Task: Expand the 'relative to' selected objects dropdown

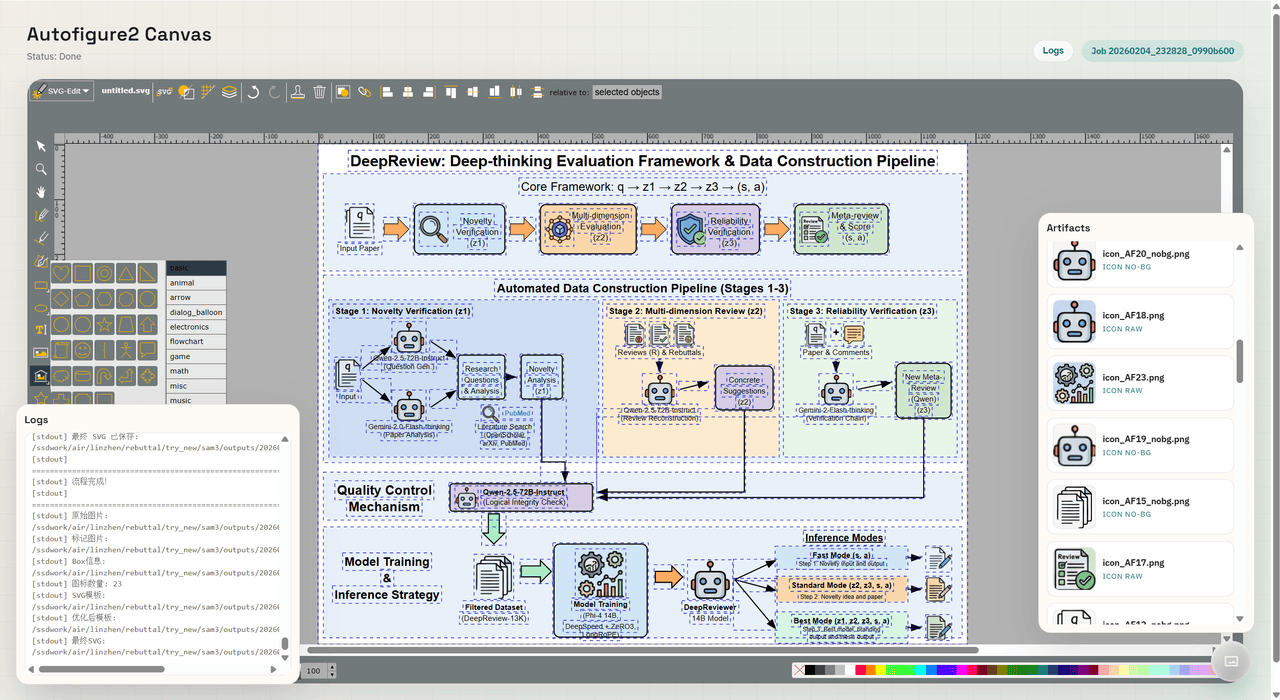Action: pyautogui.click(x=627, y=92)
